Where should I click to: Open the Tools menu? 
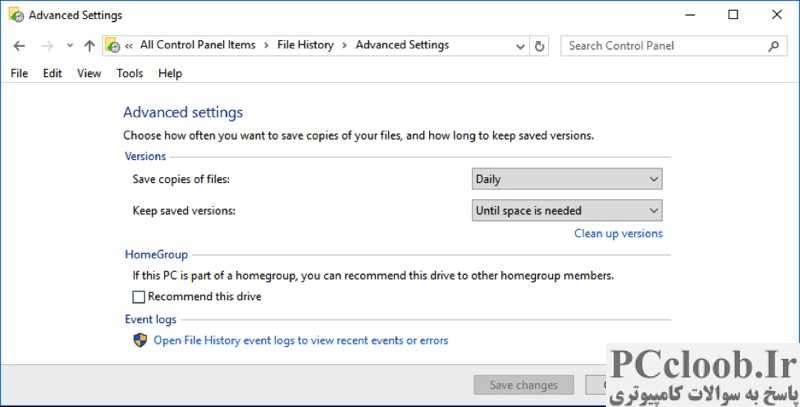tap(130, 73)
